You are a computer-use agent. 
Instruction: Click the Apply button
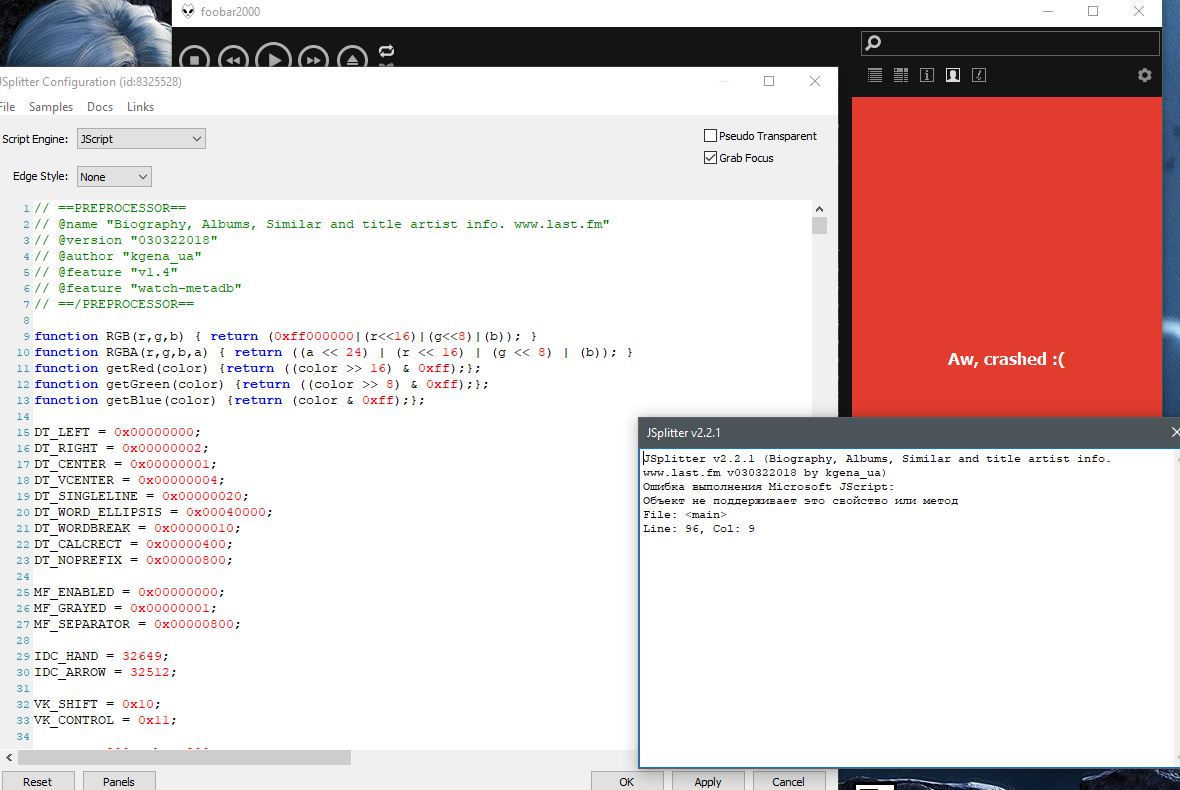click(x=708, y=781)
